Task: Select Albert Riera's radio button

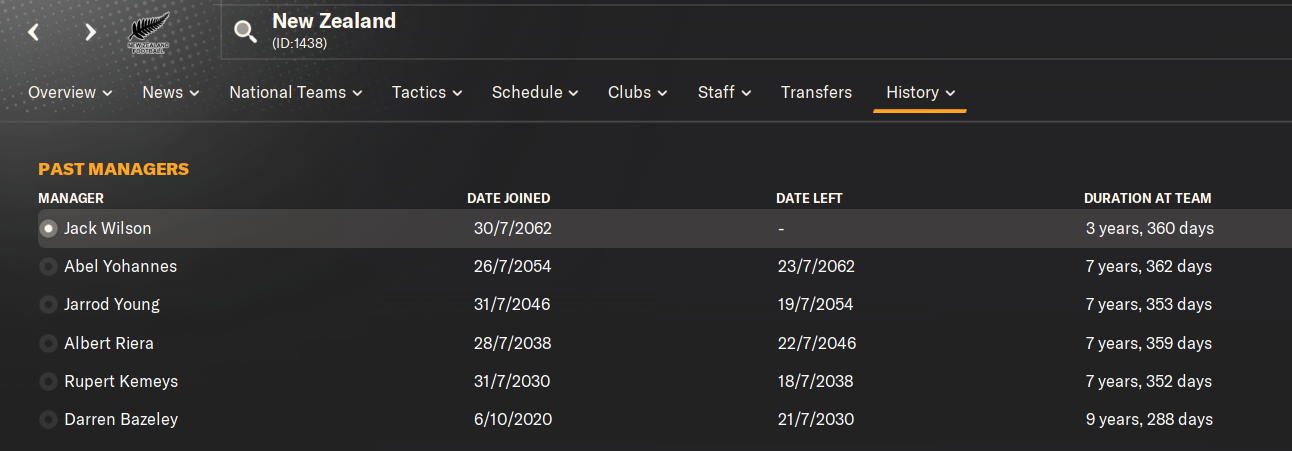Action: pyautogui.click(x=47, y=344)
